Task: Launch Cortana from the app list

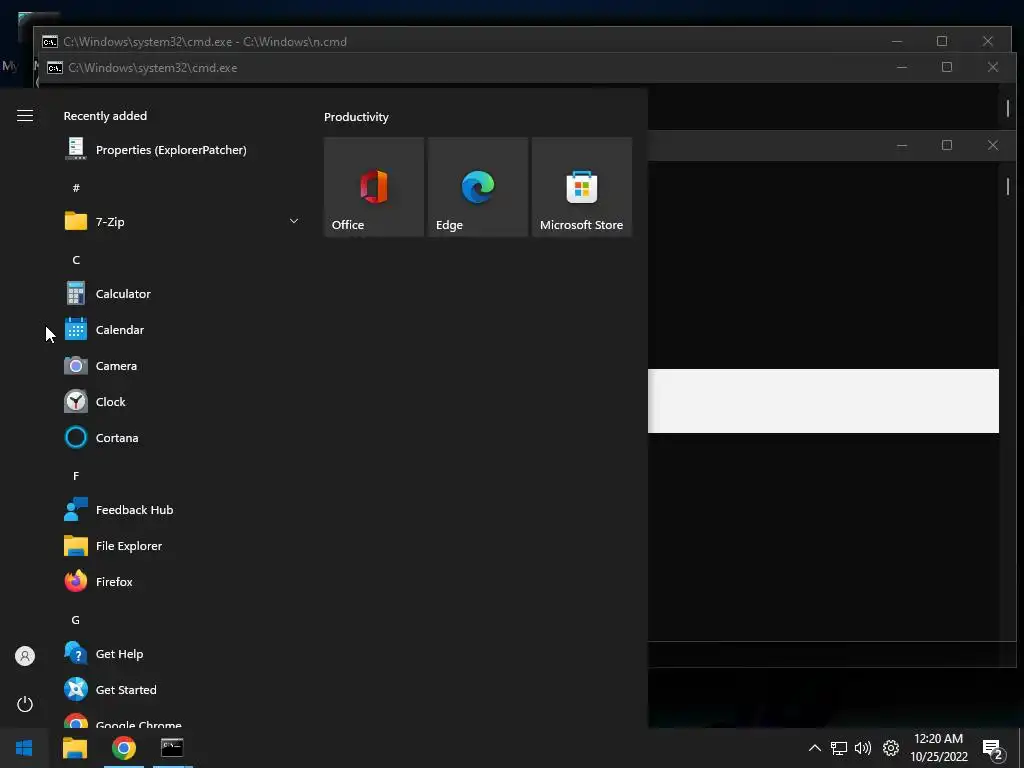Action: (x=182, y=438)
